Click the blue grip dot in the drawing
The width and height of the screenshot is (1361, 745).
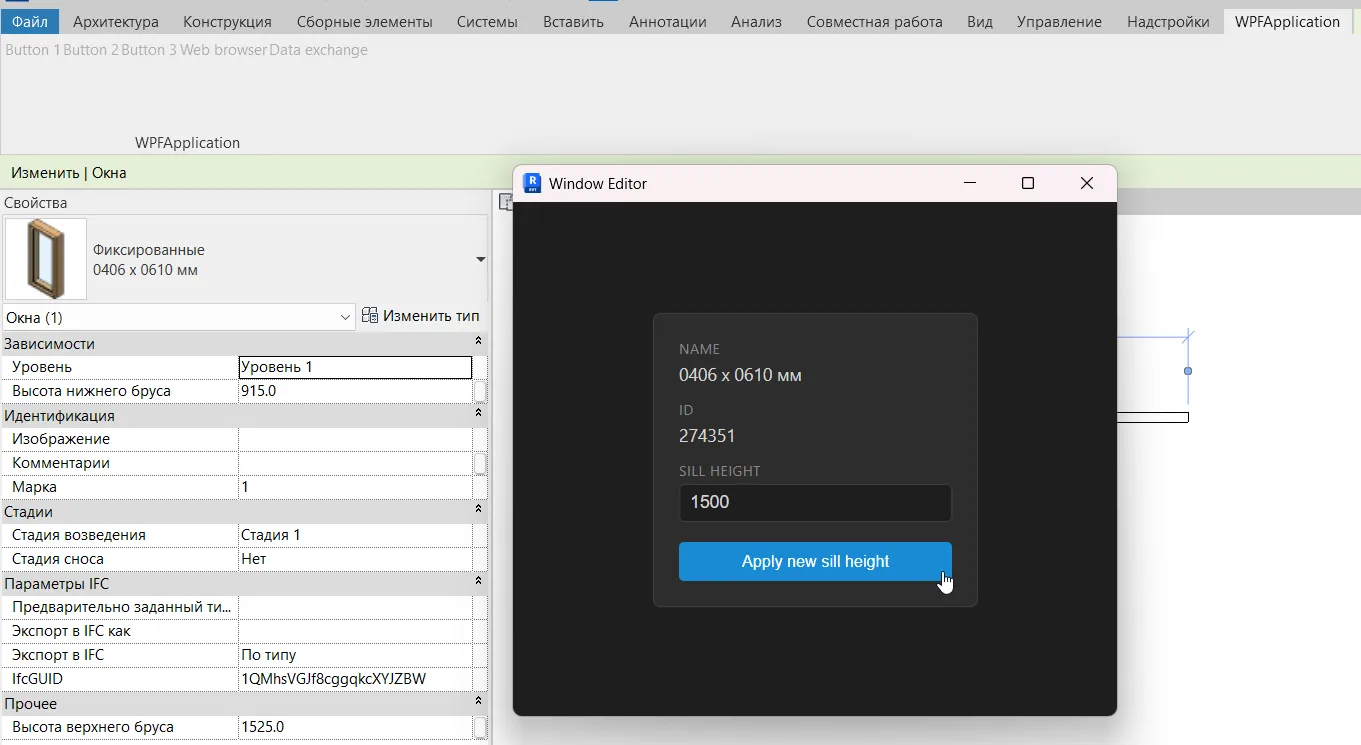tap(1188, 371)
